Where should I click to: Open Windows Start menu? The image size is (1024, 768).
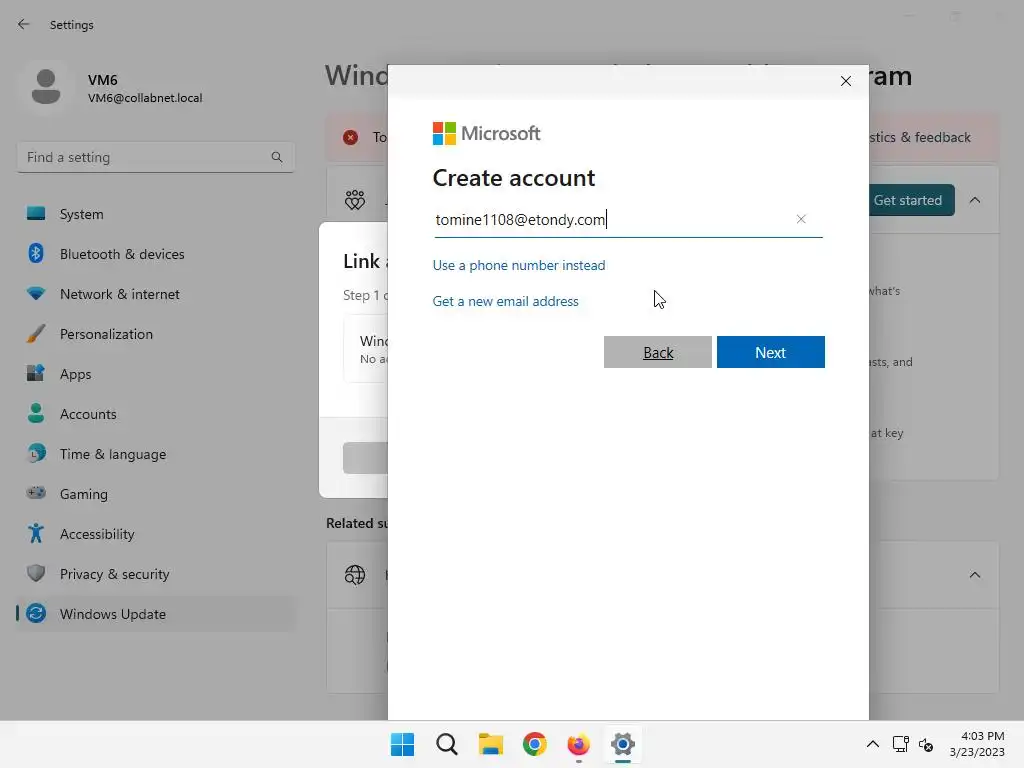coord(402,744)
